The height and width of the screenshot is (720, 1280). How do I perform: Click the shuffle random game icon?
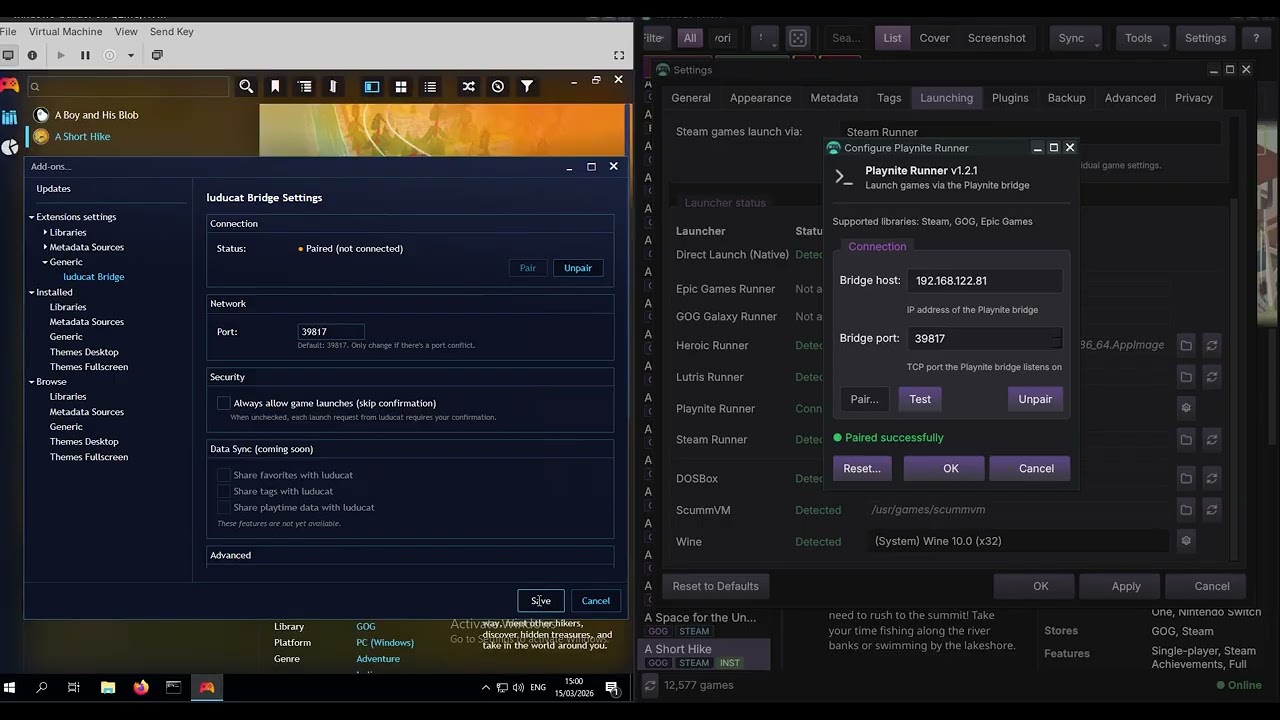click(x=468, y=87)
